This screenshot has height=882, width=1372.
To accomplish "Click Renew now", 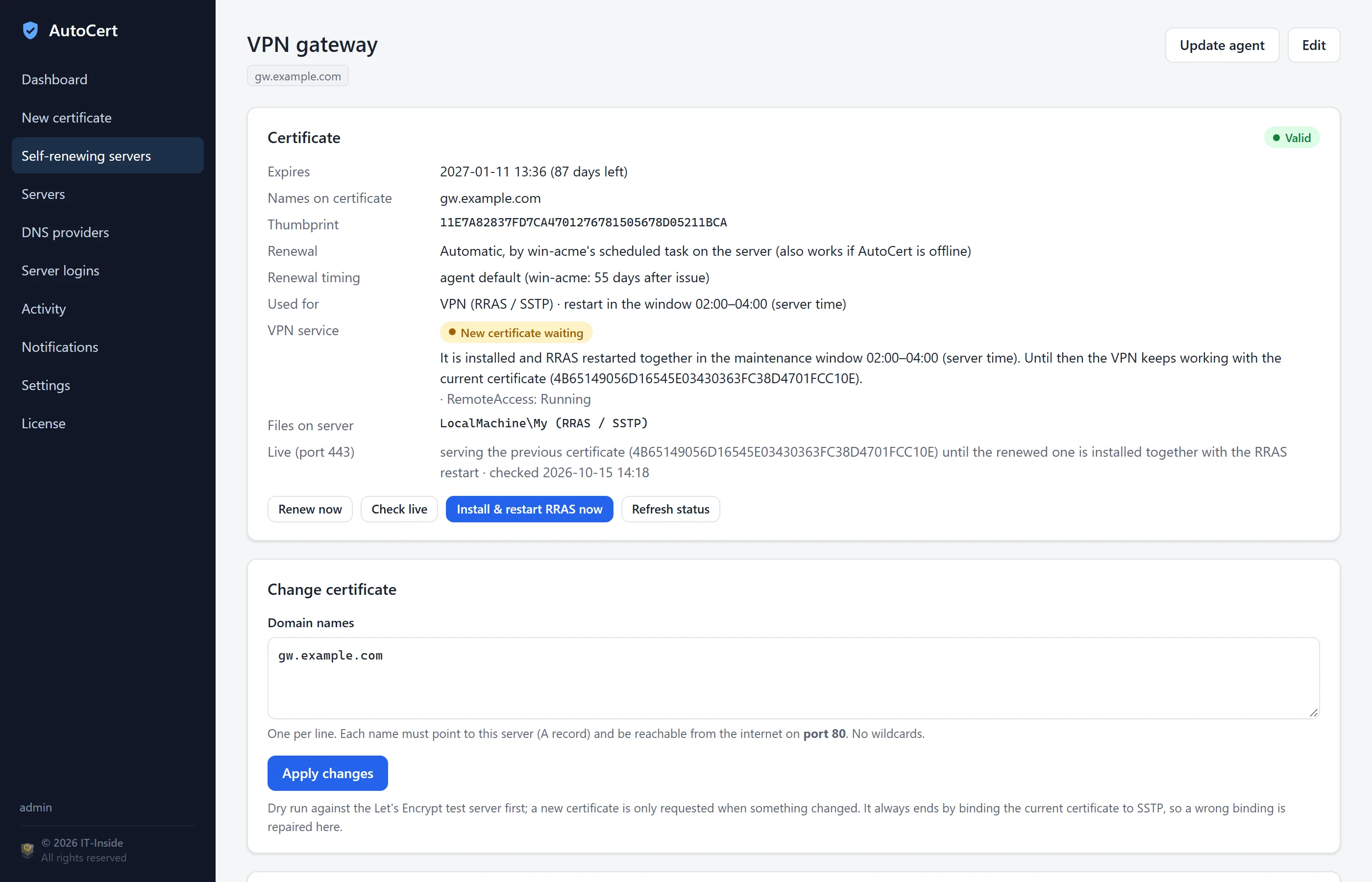I will tap(310, 509).
